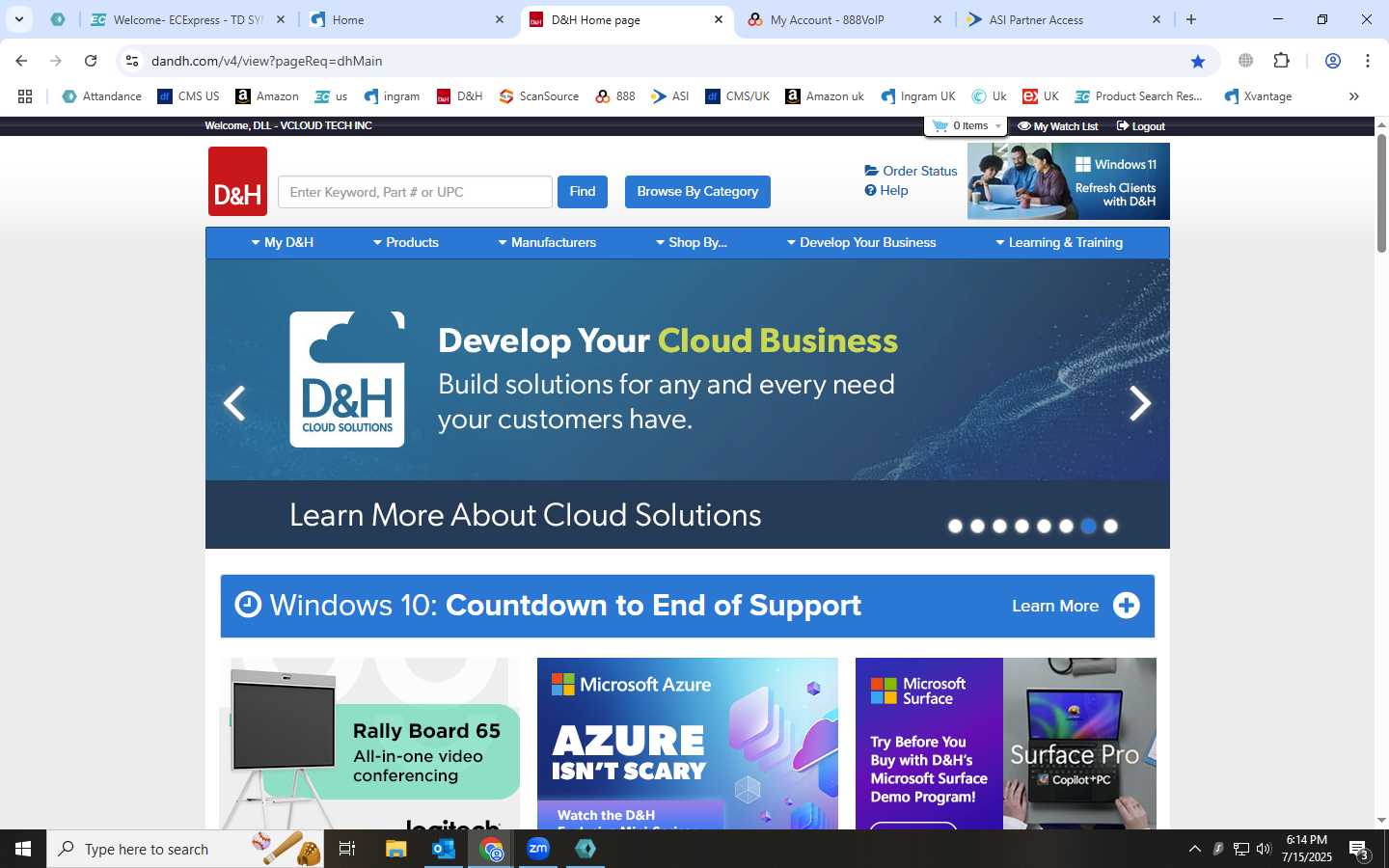Switch to ASI Partner Access tab

pyautogui.click(x=1065, y=19)
